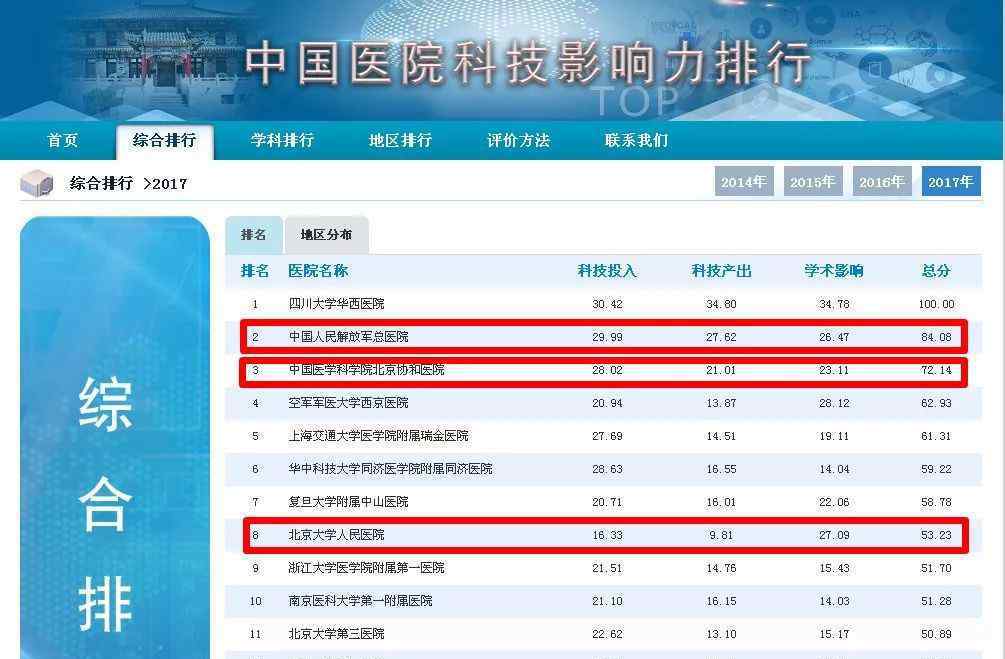Click total score 84.08 for 中国人民解放军总医院
Screen dimensions: 1005x659
point(936,337)
